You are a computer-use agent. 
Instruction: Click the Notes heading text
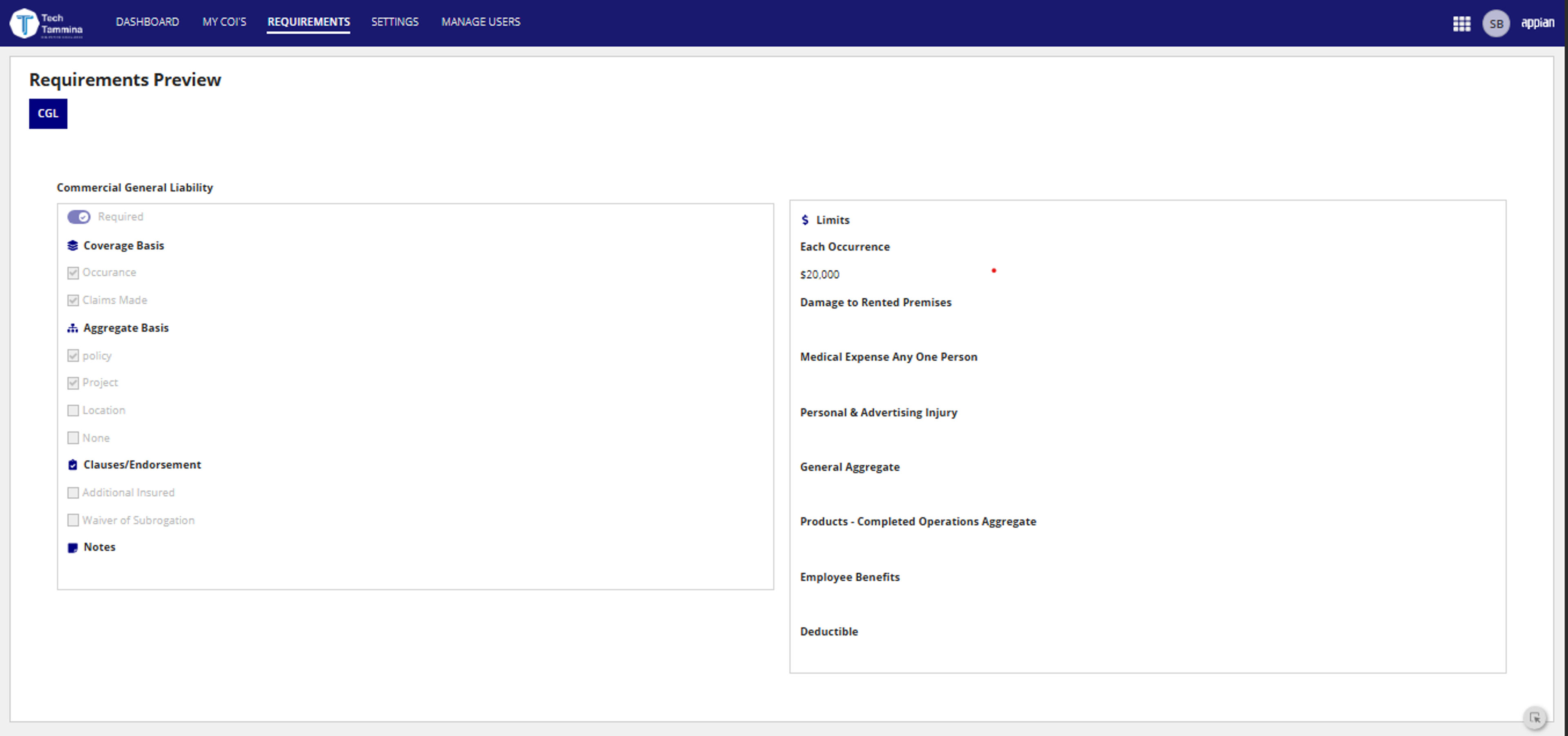click(99, 547)
